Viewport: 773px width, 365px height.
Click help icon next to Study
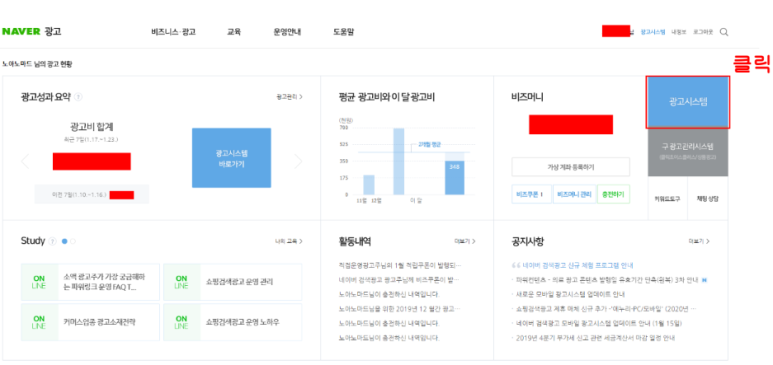coord(53,241)
